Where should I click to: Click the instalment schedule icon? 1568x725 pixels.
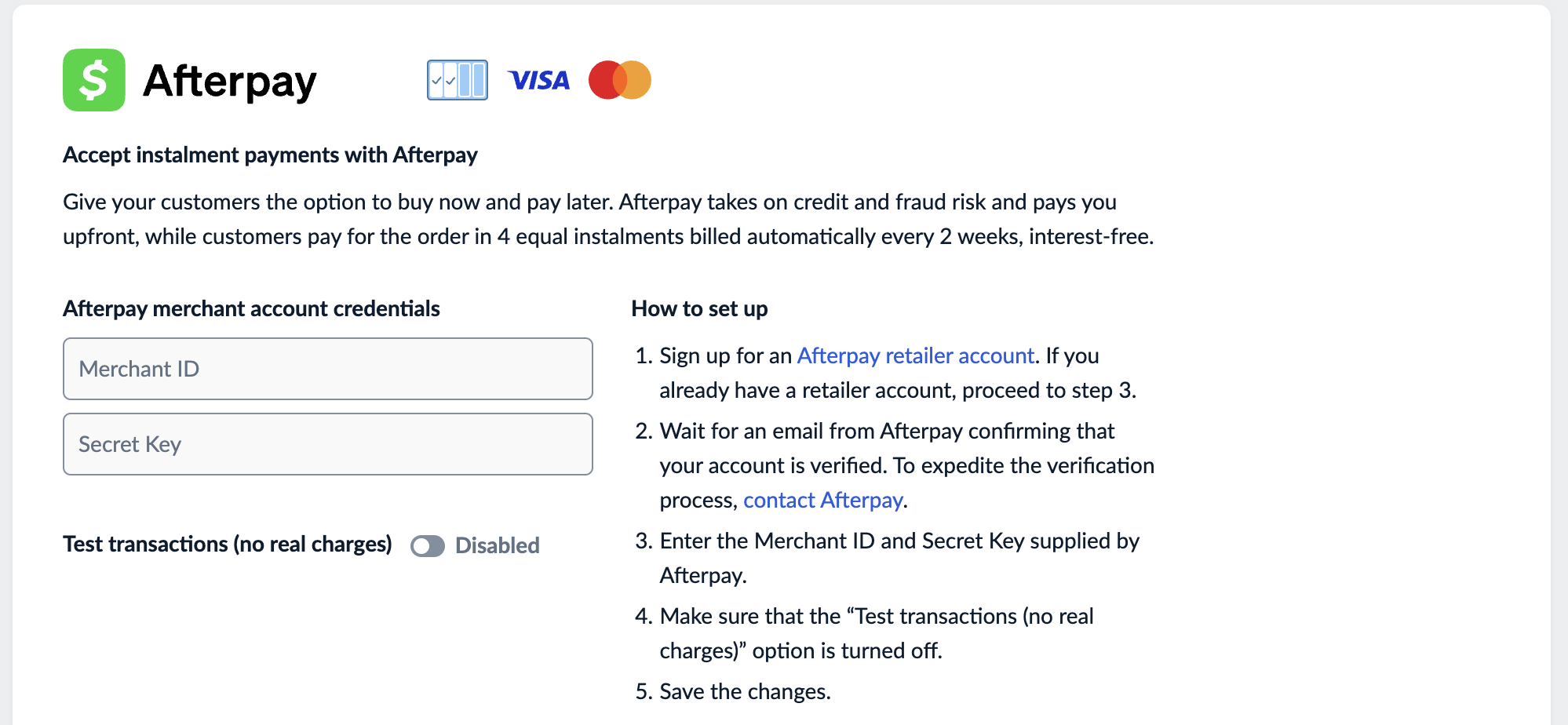(x=458, y=80)
